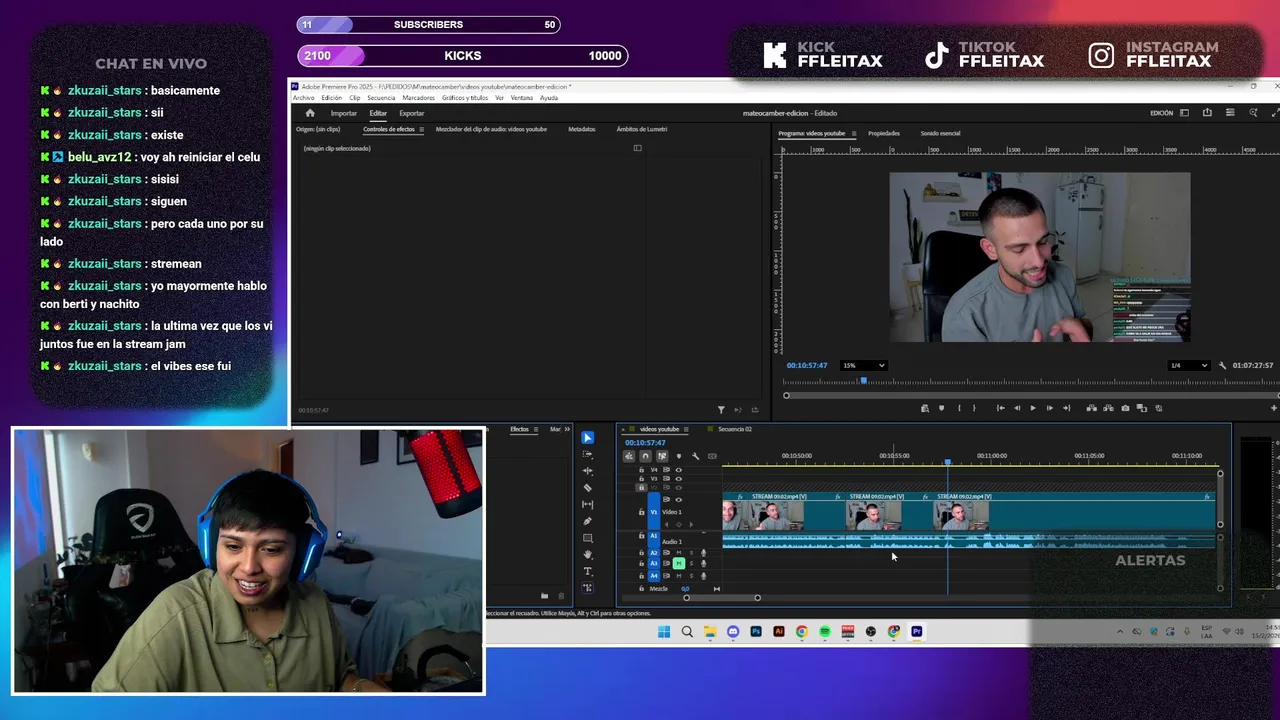Switch to Ámbitos de Lumetri tab
The width and height of the screenshot is (1280, 720).
(x=641, y=129)
